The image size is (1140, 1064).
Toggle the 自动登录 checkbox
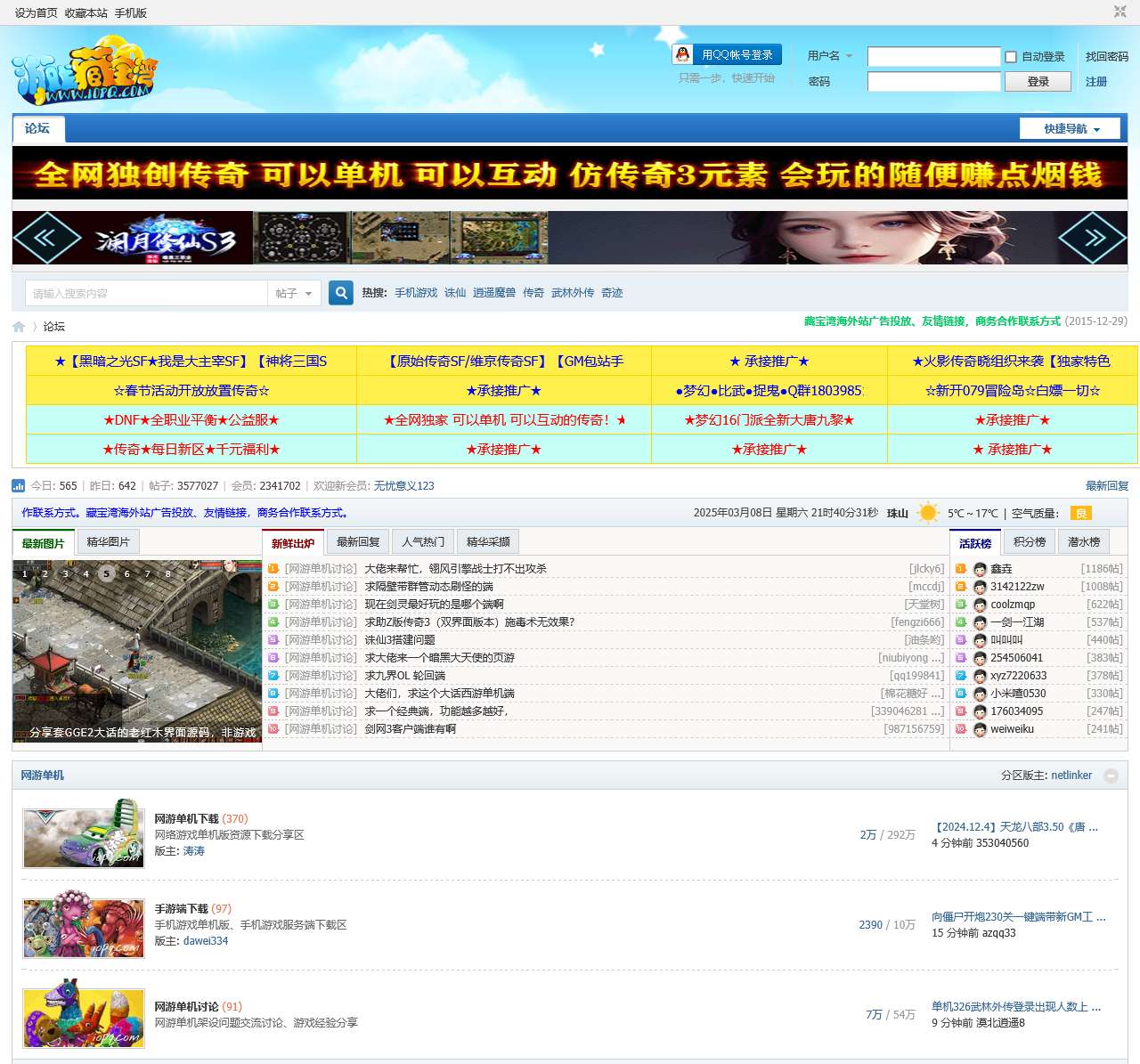1011,57
